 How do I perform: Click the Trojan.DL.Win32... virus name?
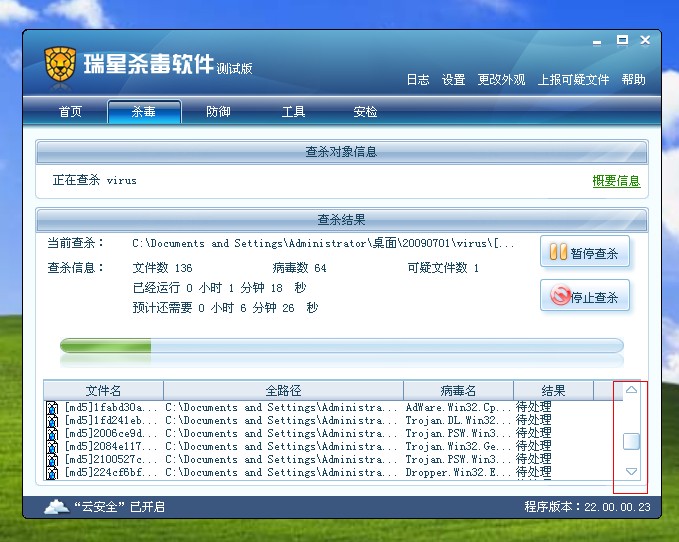pyautogui.click(x=458, y=421)
